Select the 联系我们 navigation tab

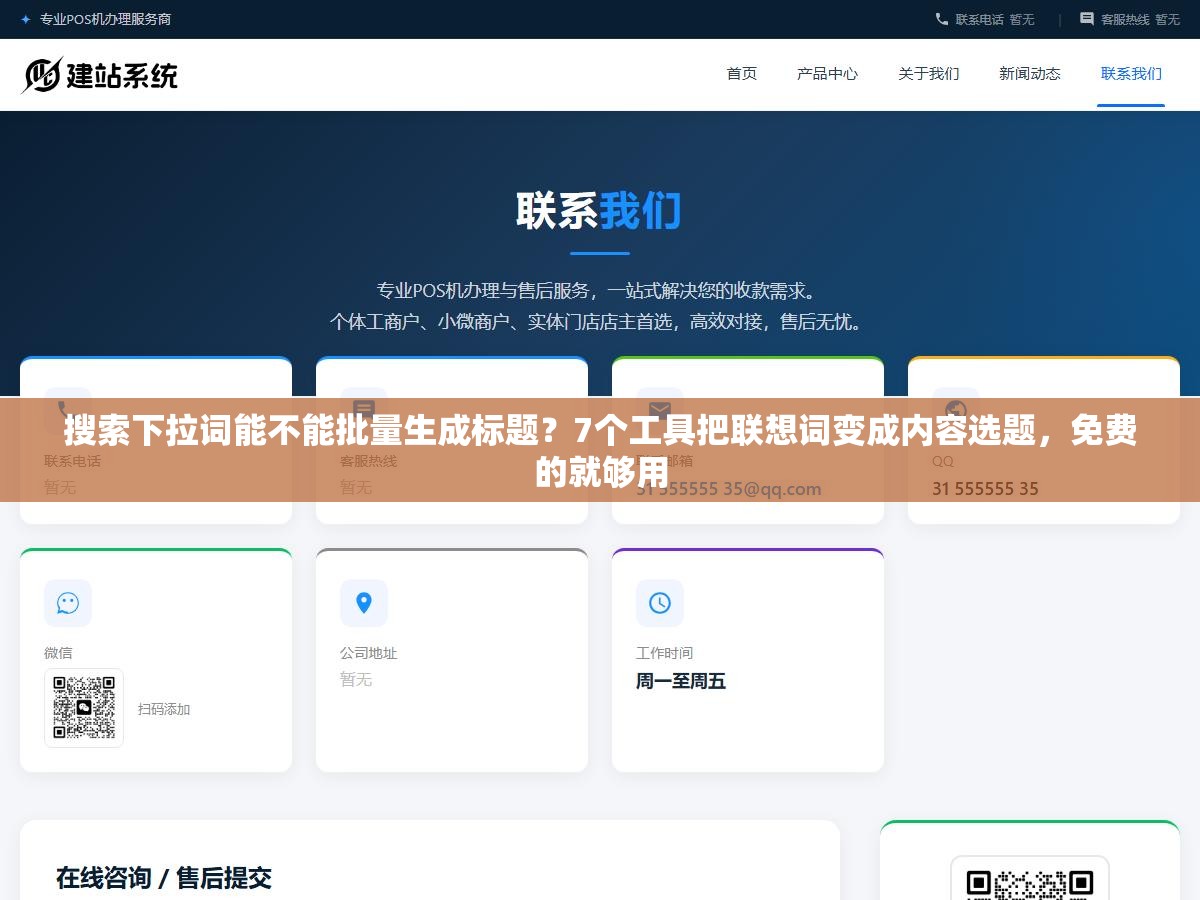pos(1131,74)
